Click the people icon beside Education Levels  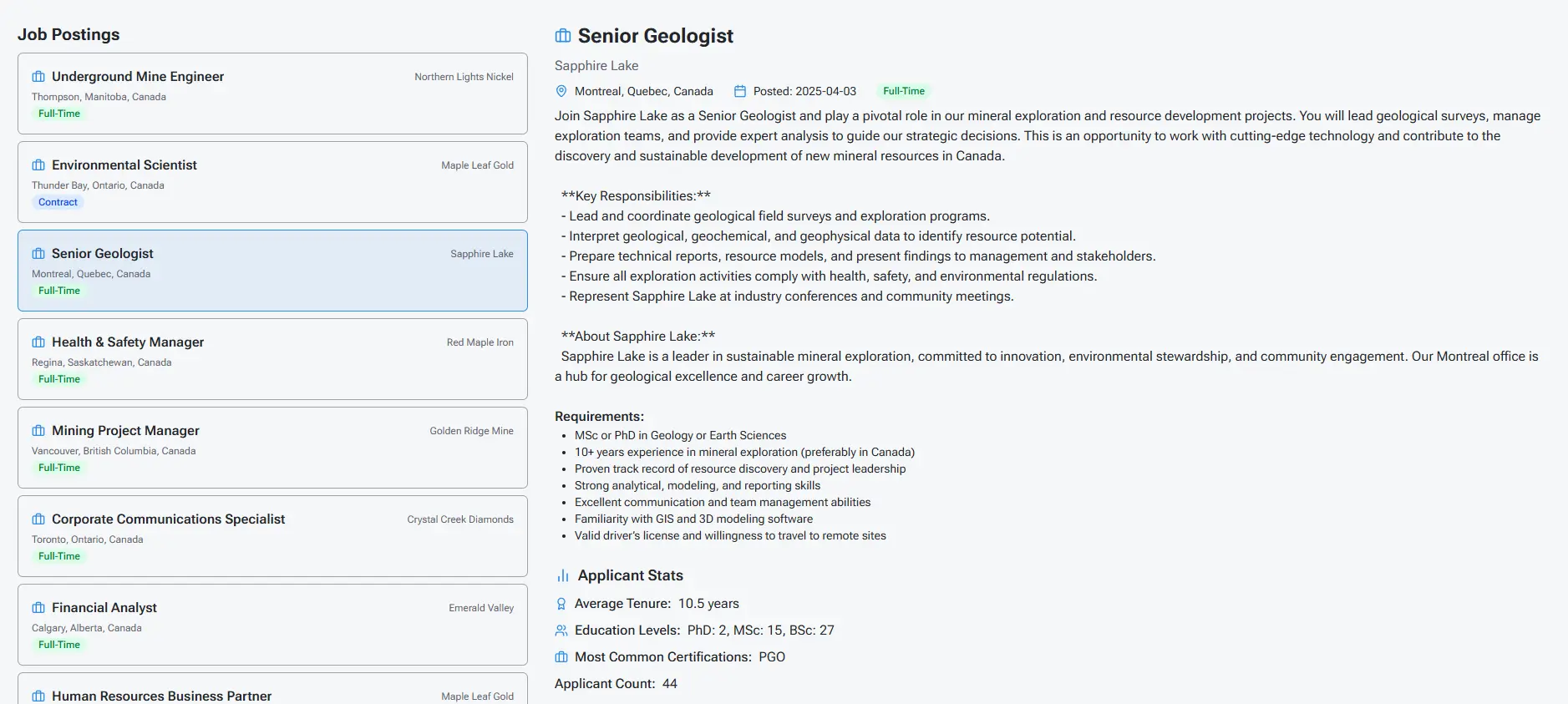click(561, 631)
